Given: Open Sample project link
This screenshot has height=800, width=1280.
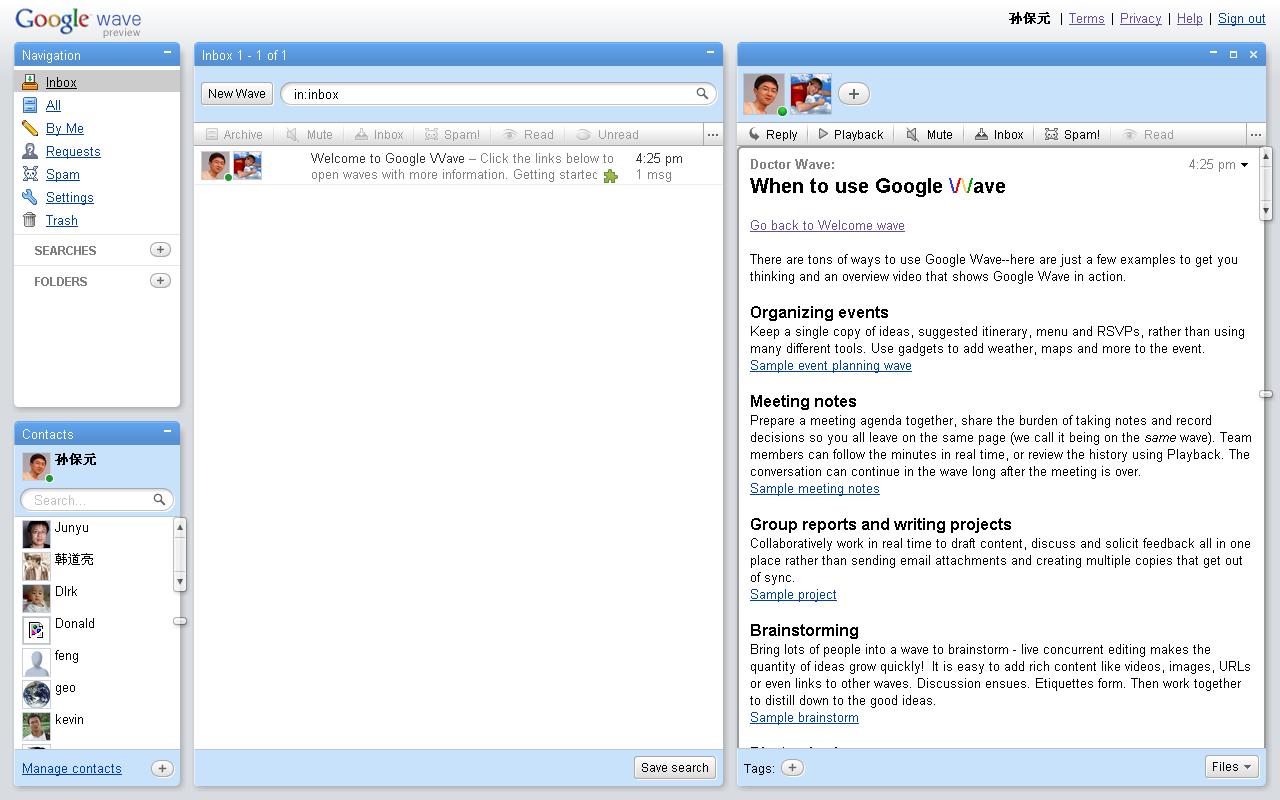Looking at the screenshot, I should click(x=793, y=594).
